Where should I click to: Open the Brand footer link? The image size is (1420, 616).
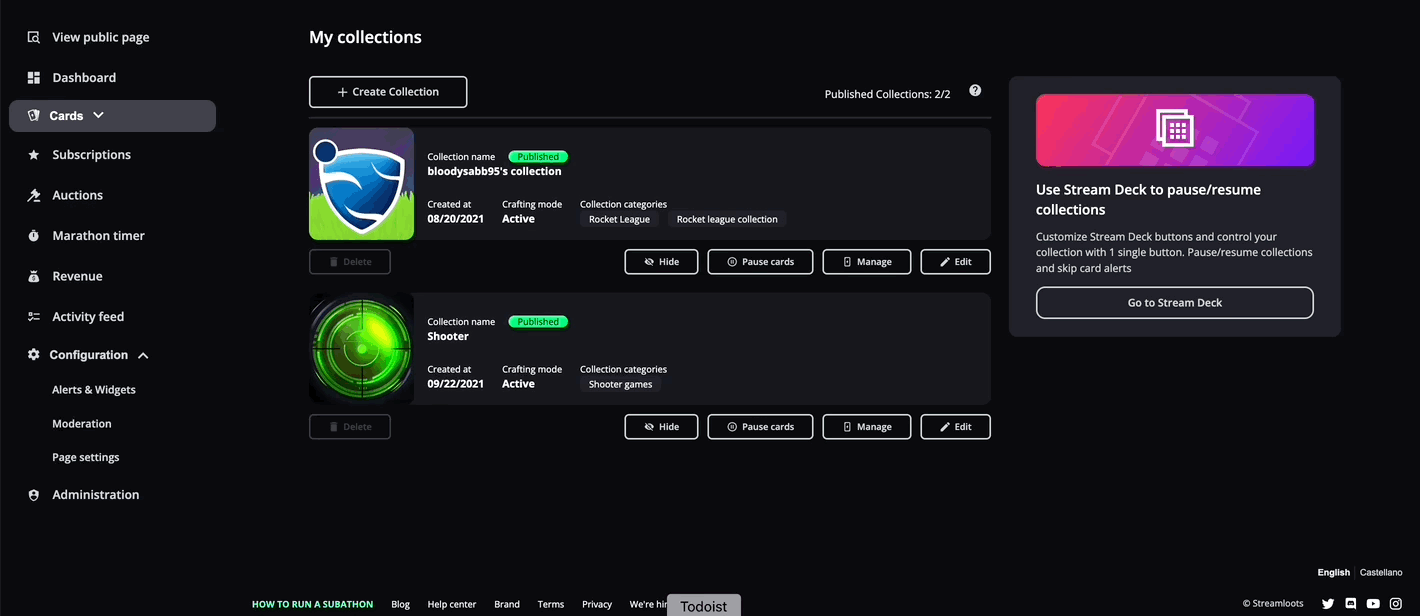[507, 604]
